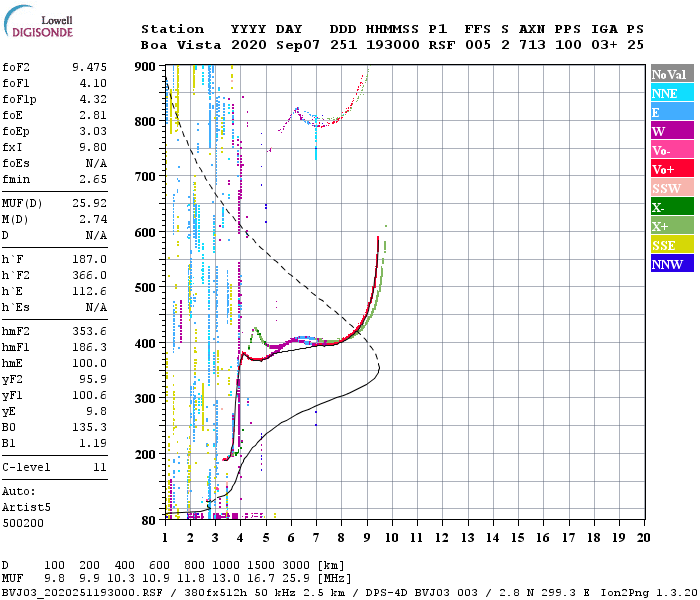Click the hmE value 100.0

[x=89, y=363]
